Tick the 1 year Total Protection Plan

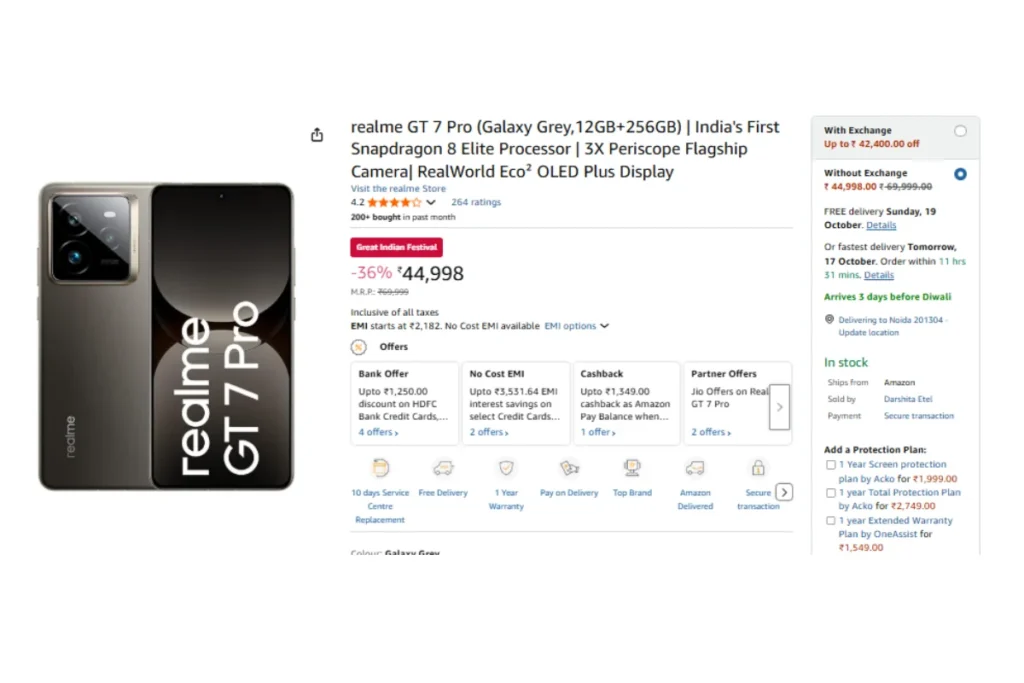831,493
